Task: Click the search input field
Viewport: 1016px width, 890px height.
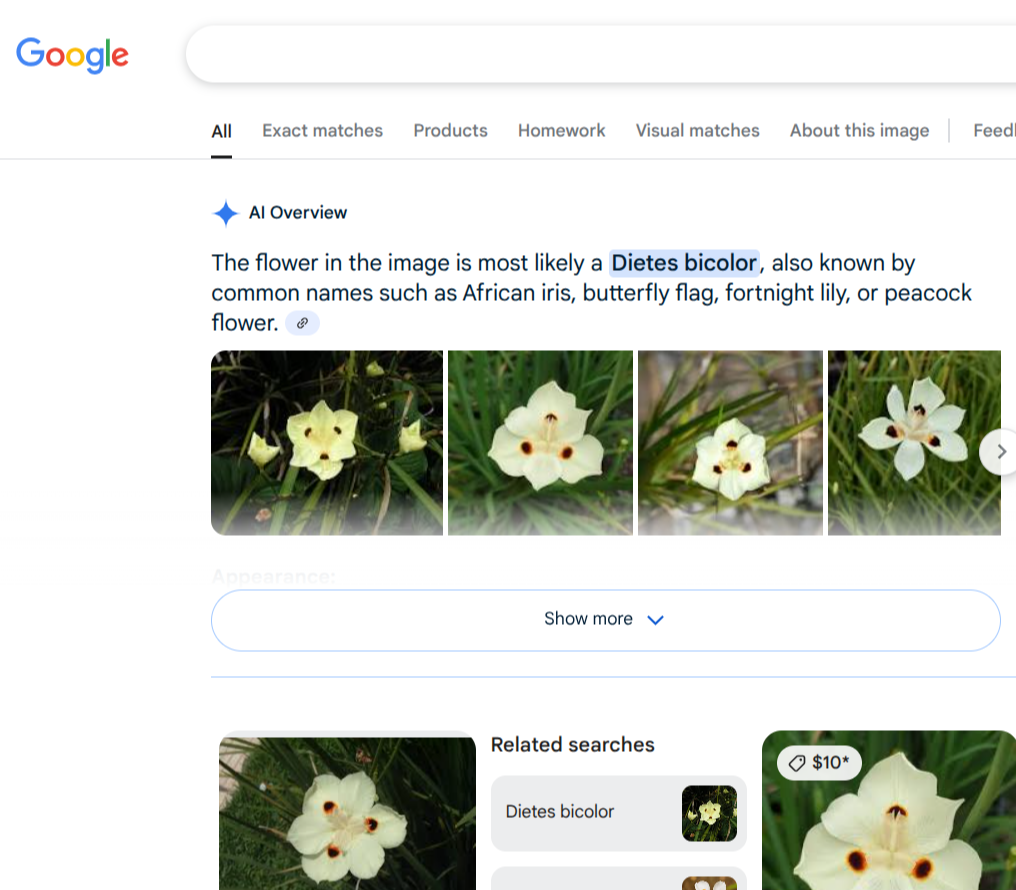Action: pyautogui.click(x=601, y=54)
